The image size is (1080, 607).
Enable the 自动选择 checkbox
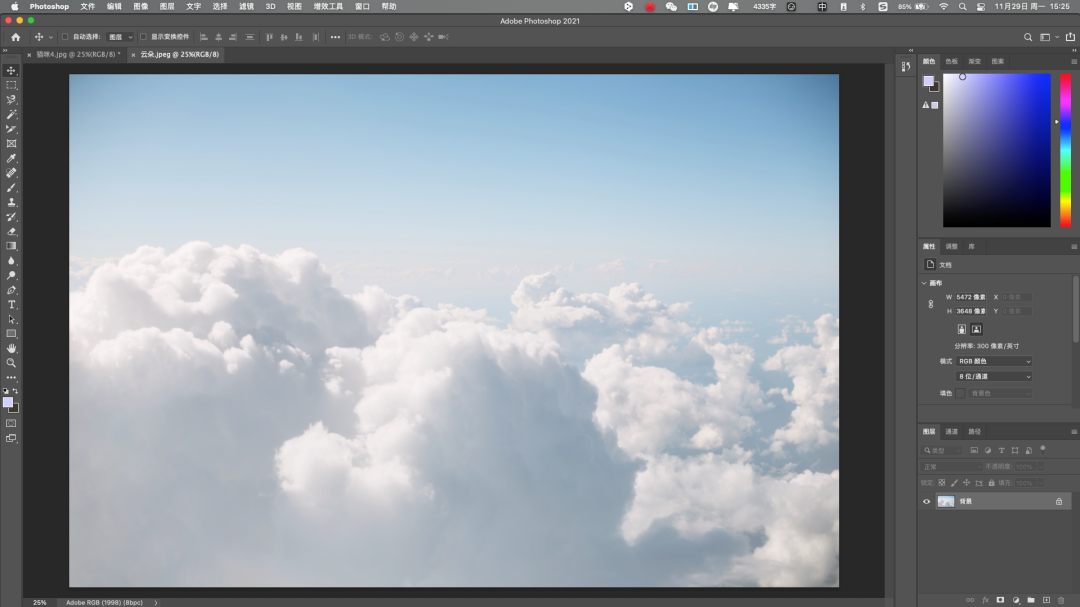65,37
